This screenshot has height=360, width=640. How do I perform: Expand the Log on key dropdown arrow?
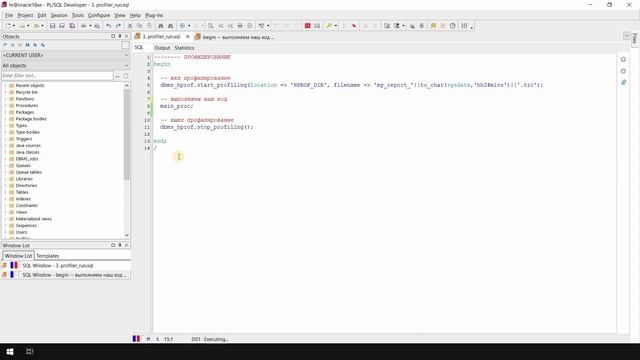point(336,26)
